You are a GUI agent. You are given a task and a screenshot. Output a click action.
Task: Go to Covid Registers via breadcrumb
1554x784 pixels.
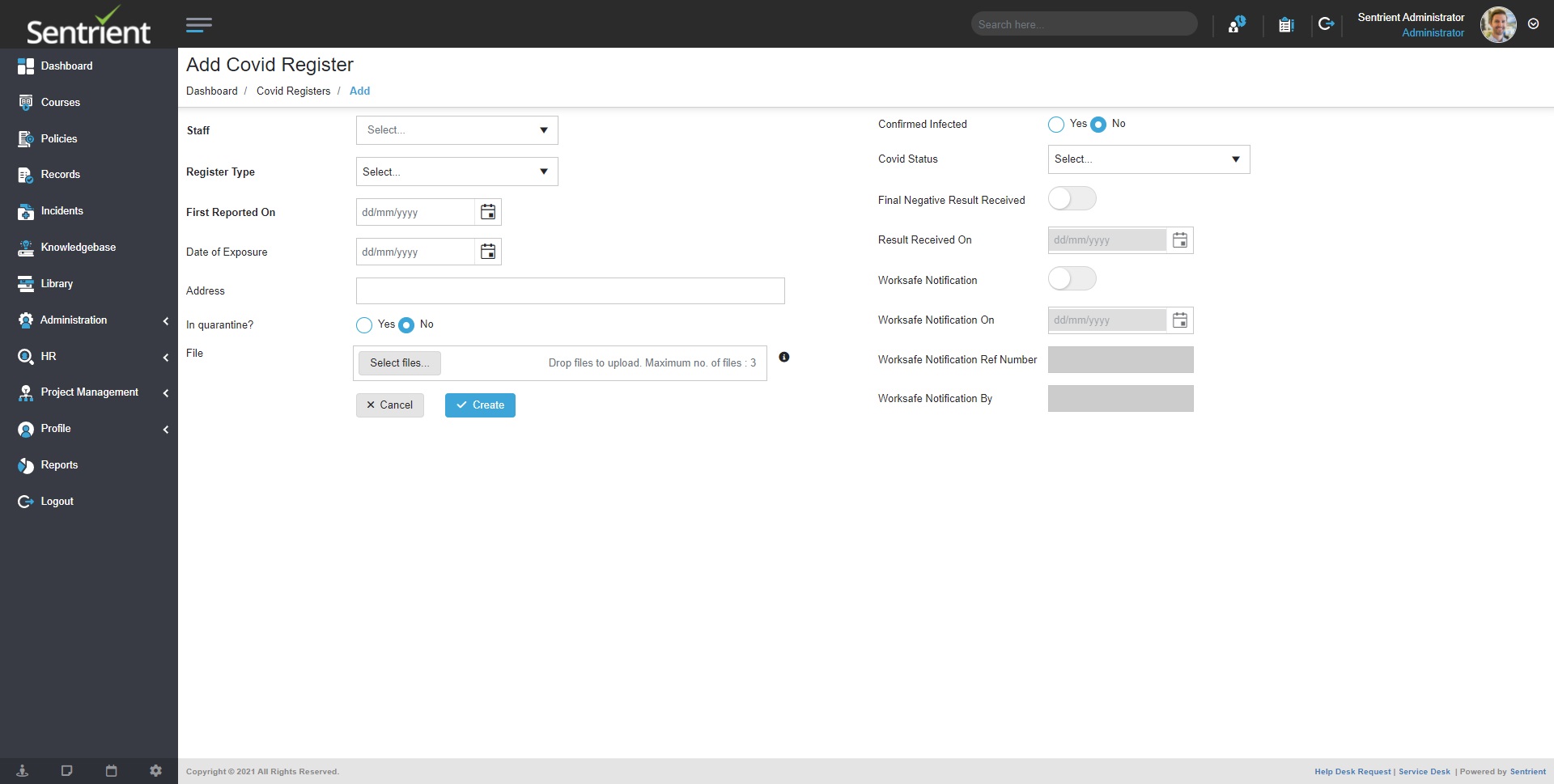click(293, 91)
